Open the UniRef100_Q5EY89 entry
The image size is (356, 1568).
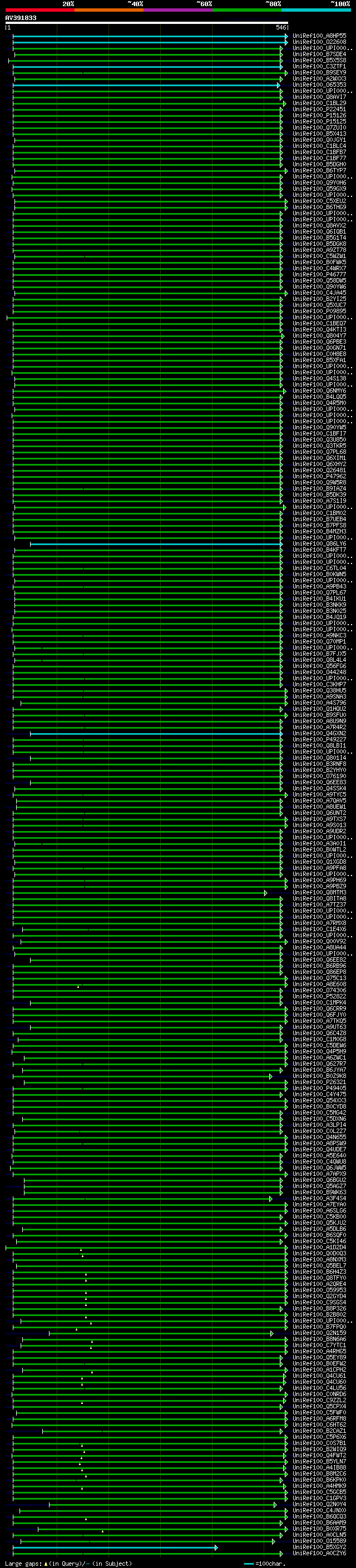(319, 1357)
